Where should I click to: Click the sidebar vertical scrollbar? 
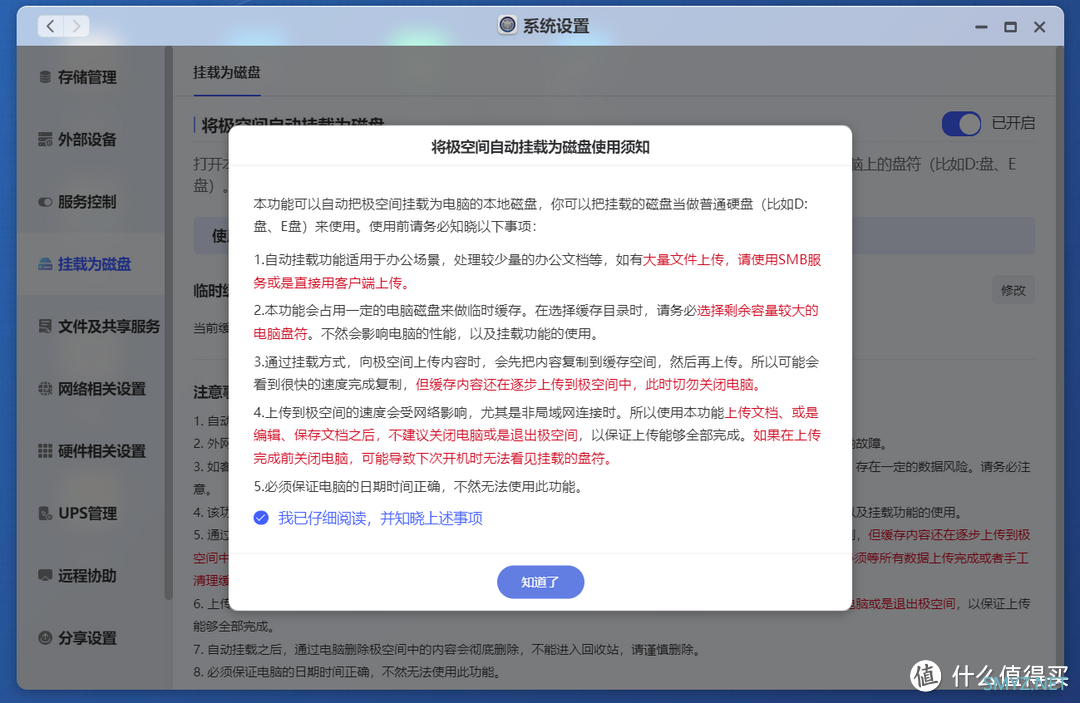168,324
